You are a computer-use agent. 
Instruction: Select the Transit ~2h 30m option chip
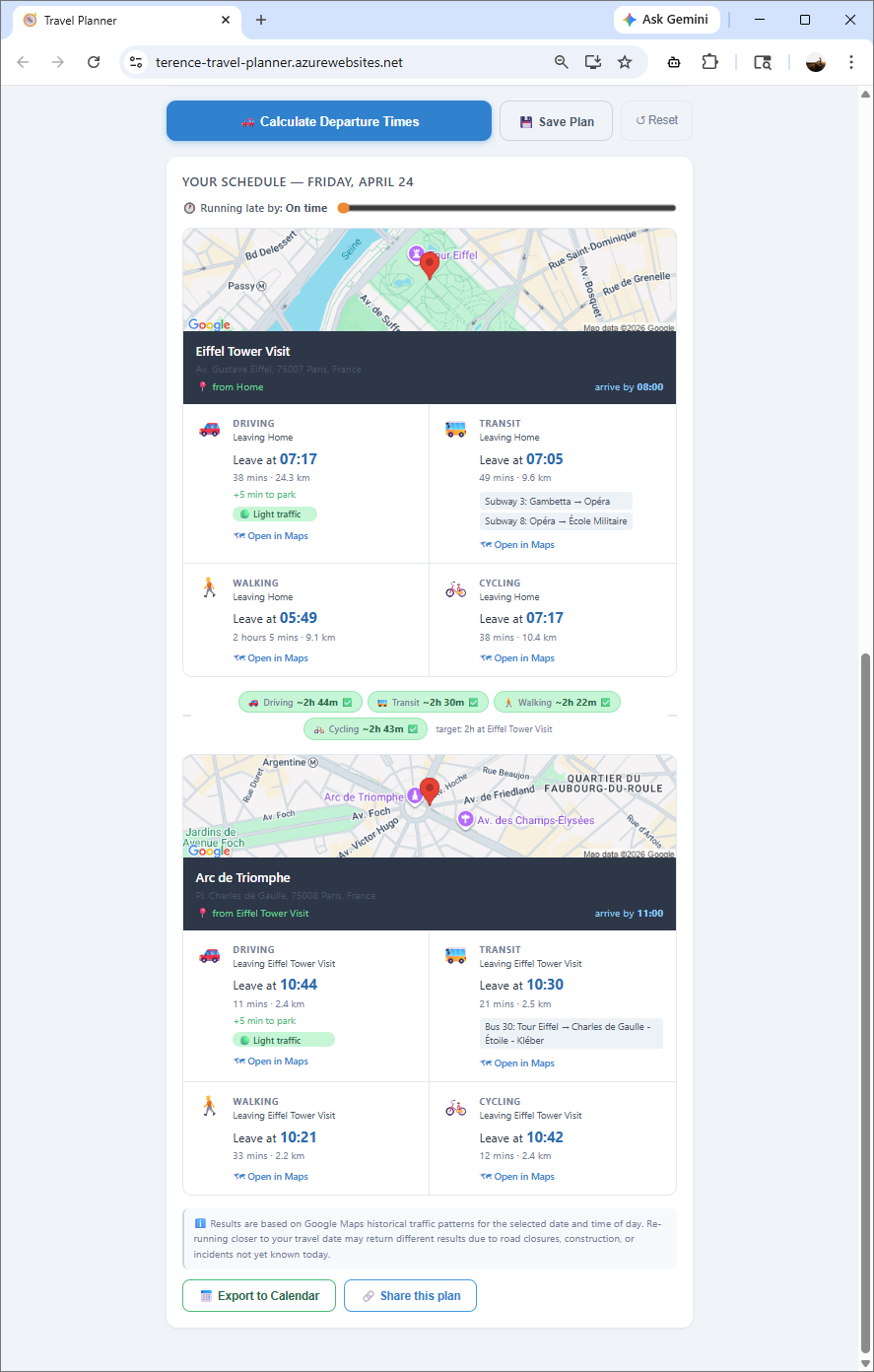tap(428, 702)
